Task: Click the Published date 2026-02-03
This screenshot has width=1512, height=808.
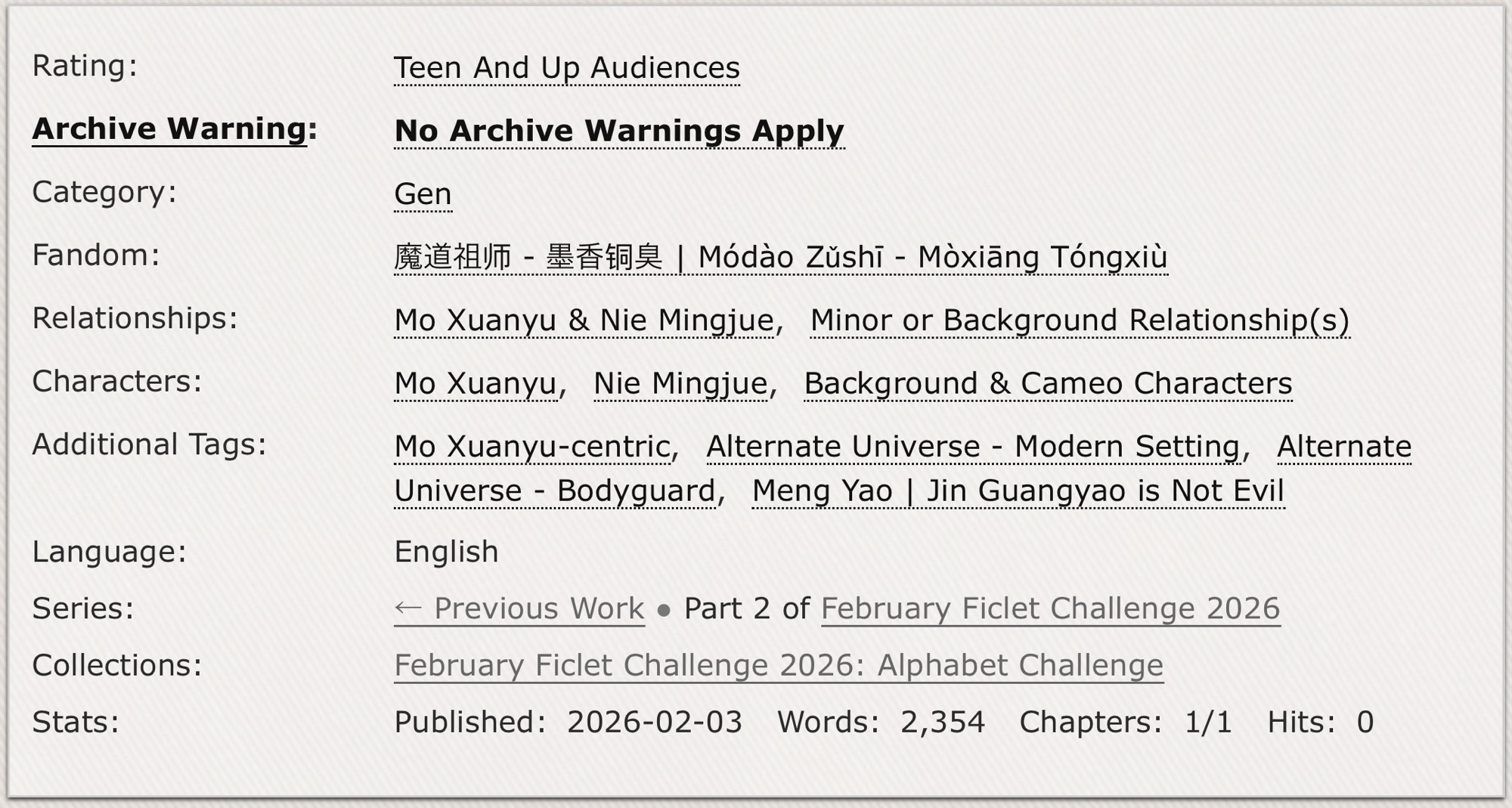Action: point(654,722)
